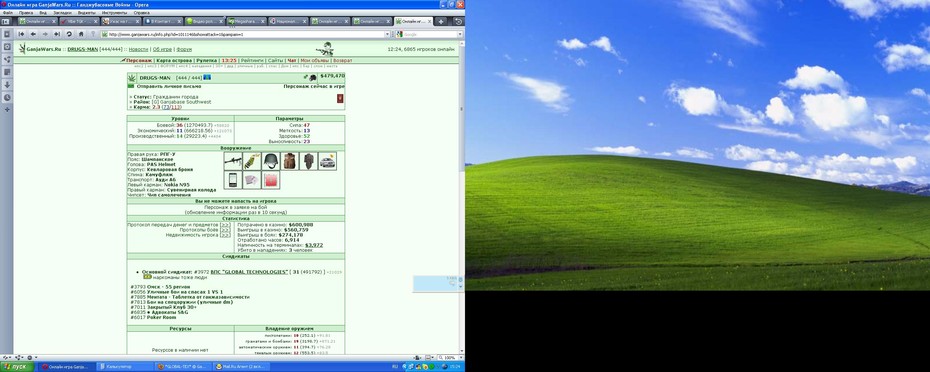
Task: Click the Opera forward arrow button
Action: 45,34
